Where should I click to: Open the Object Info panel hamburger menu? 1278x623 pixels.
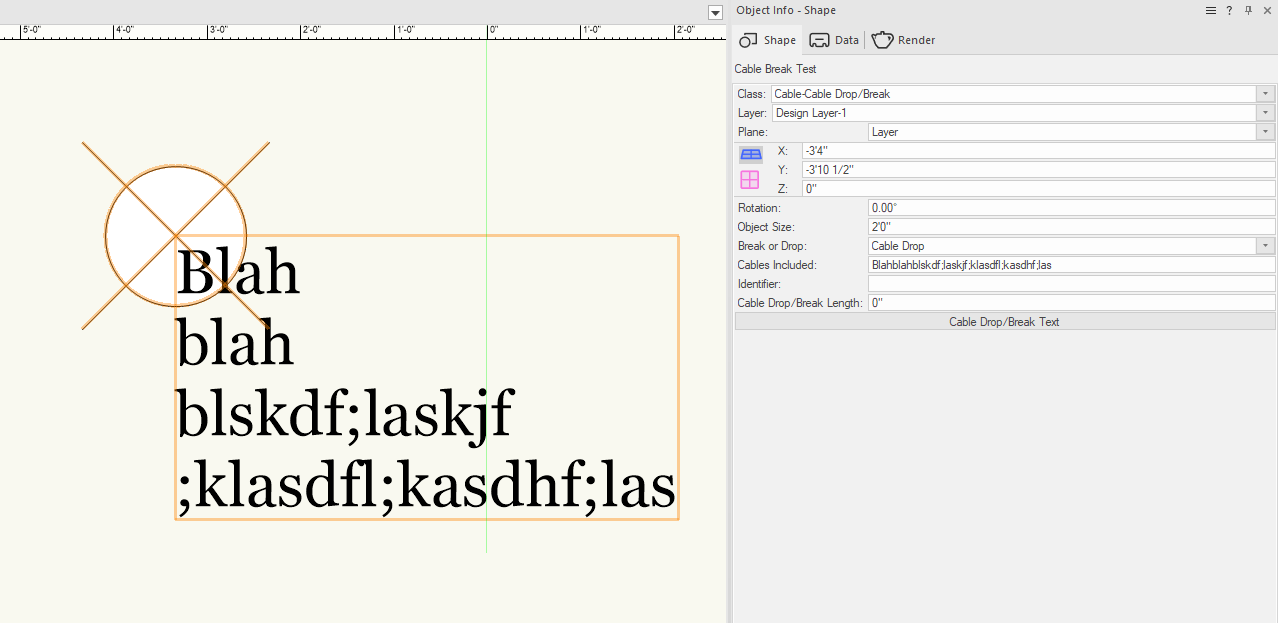1211,11
